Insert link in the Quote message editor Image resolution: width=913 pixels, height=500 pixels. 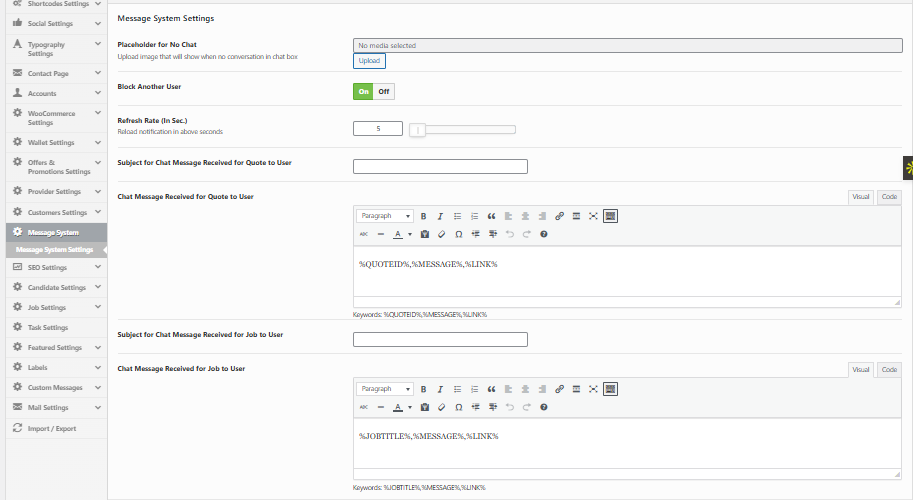559,216
